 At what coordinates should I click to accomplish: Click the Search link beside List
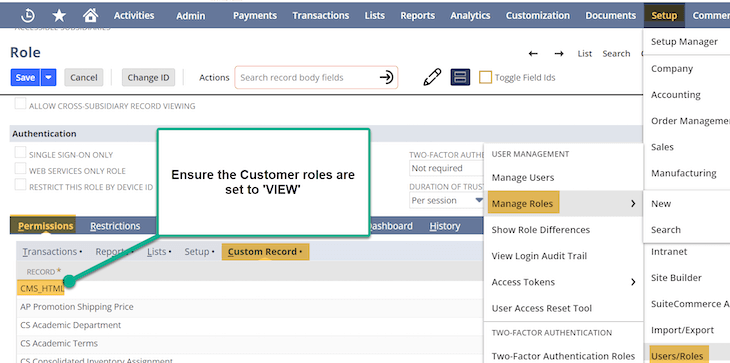tap(616, 54)
